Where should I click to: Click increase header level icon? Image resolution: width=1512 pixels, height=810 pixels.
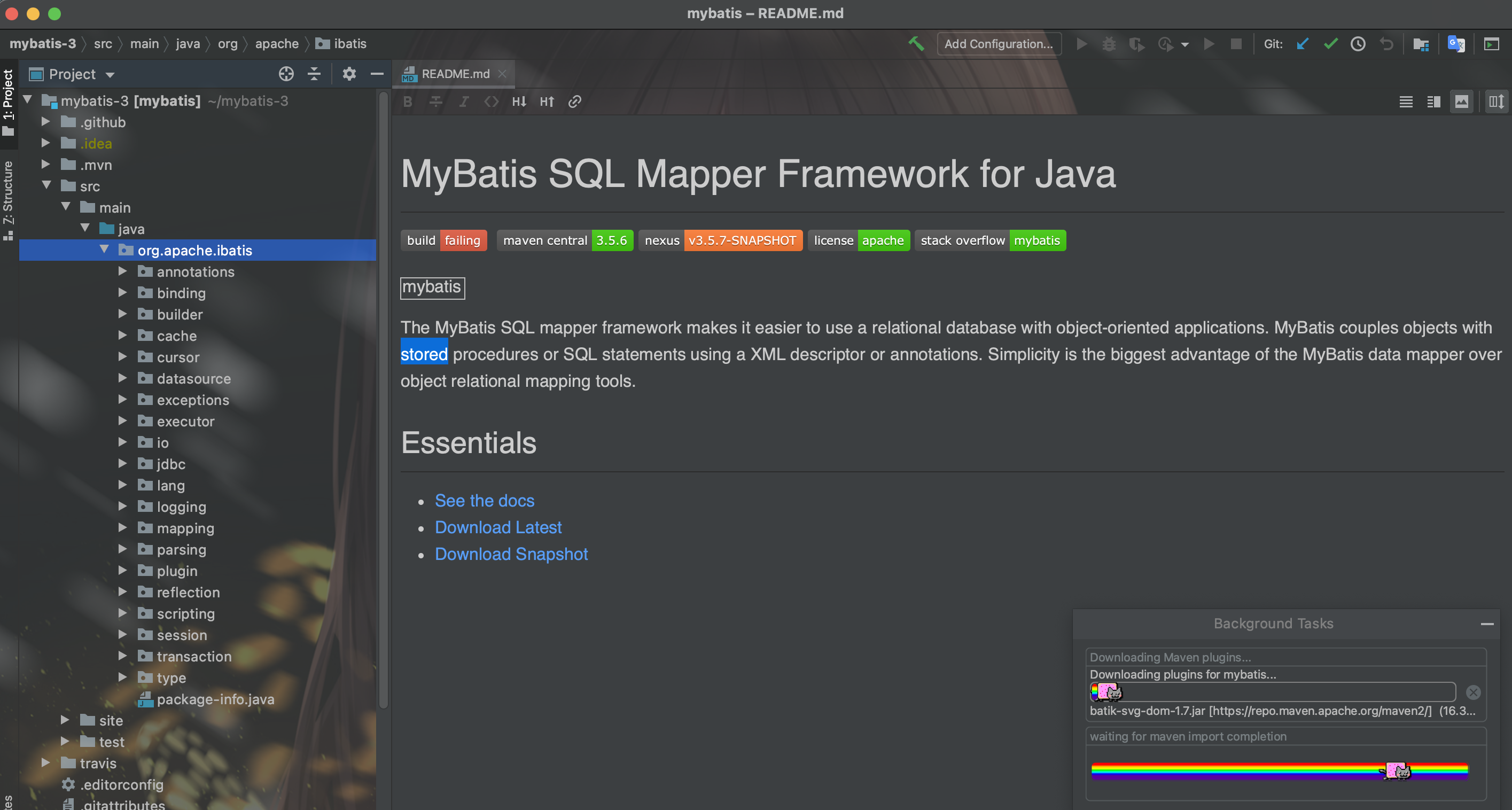click(547, 102)
